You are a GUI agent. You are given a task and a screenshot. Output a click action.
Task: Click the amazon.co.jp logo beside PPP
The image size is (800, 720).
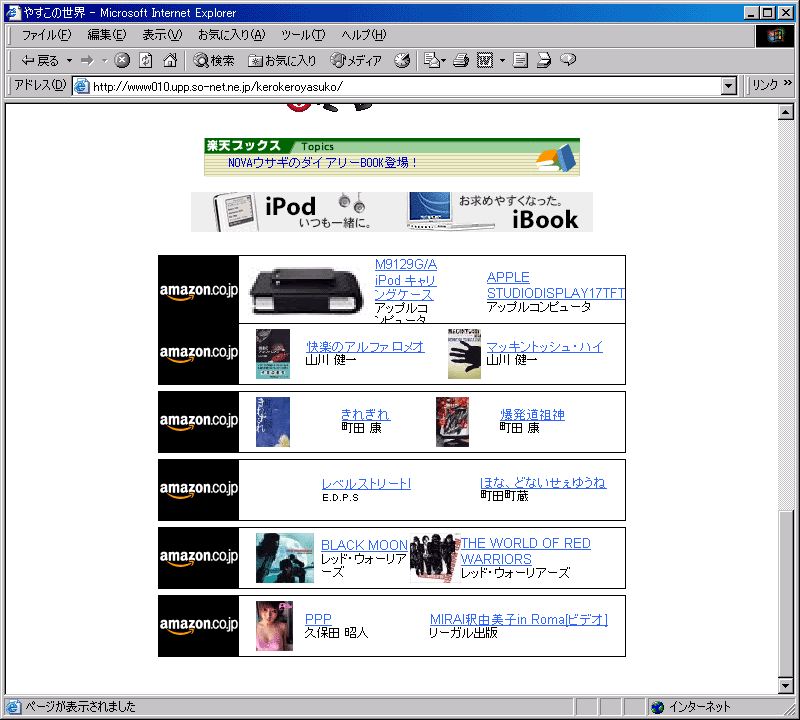198,626
